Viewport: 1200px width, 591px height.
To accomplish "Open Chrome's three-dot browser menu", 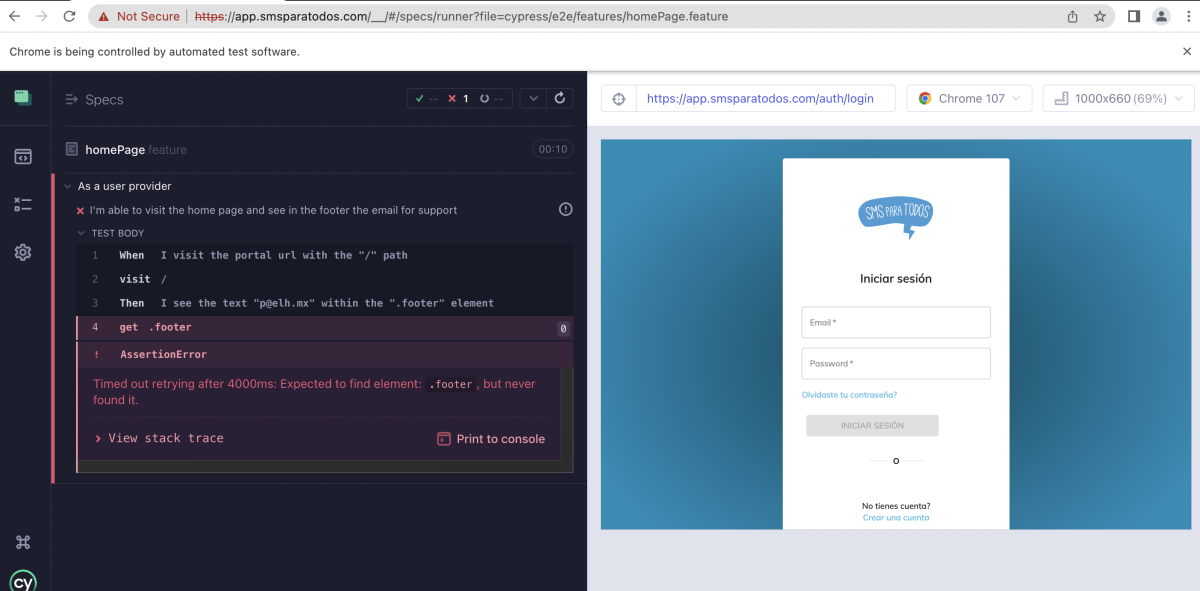I will 1189,16.
